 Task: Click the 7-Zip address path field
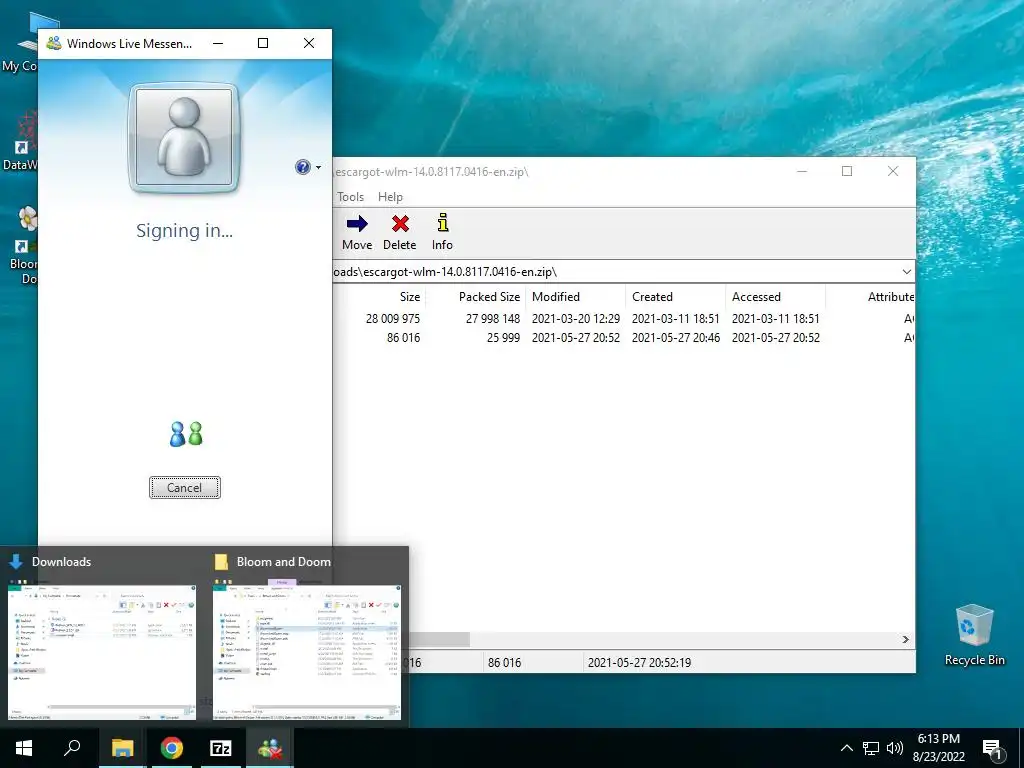coord(614,272)
